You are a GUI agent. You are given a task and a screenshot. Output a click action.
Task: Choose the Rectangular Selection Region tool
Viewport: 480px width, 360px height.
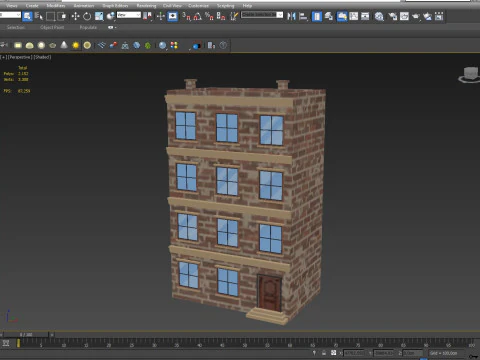50,16
